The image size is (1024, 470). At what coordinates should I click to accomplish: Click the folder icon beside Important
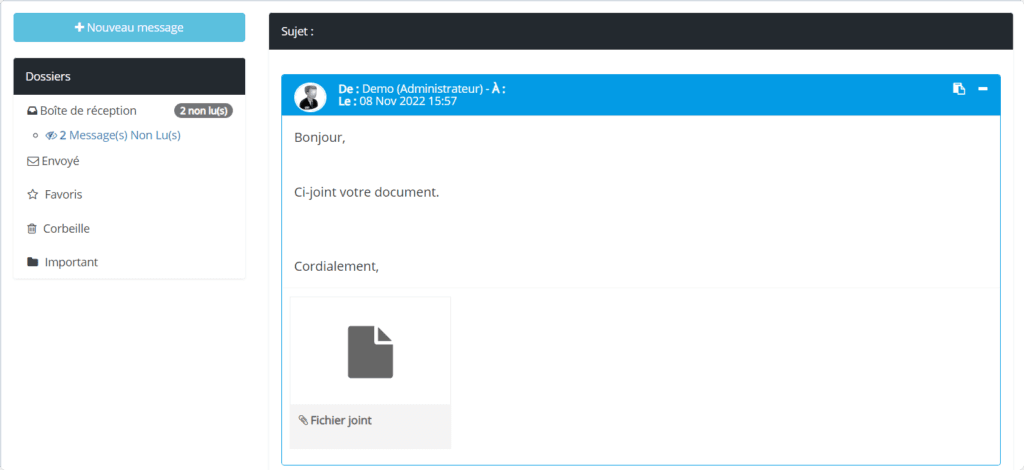pos(32,262)
